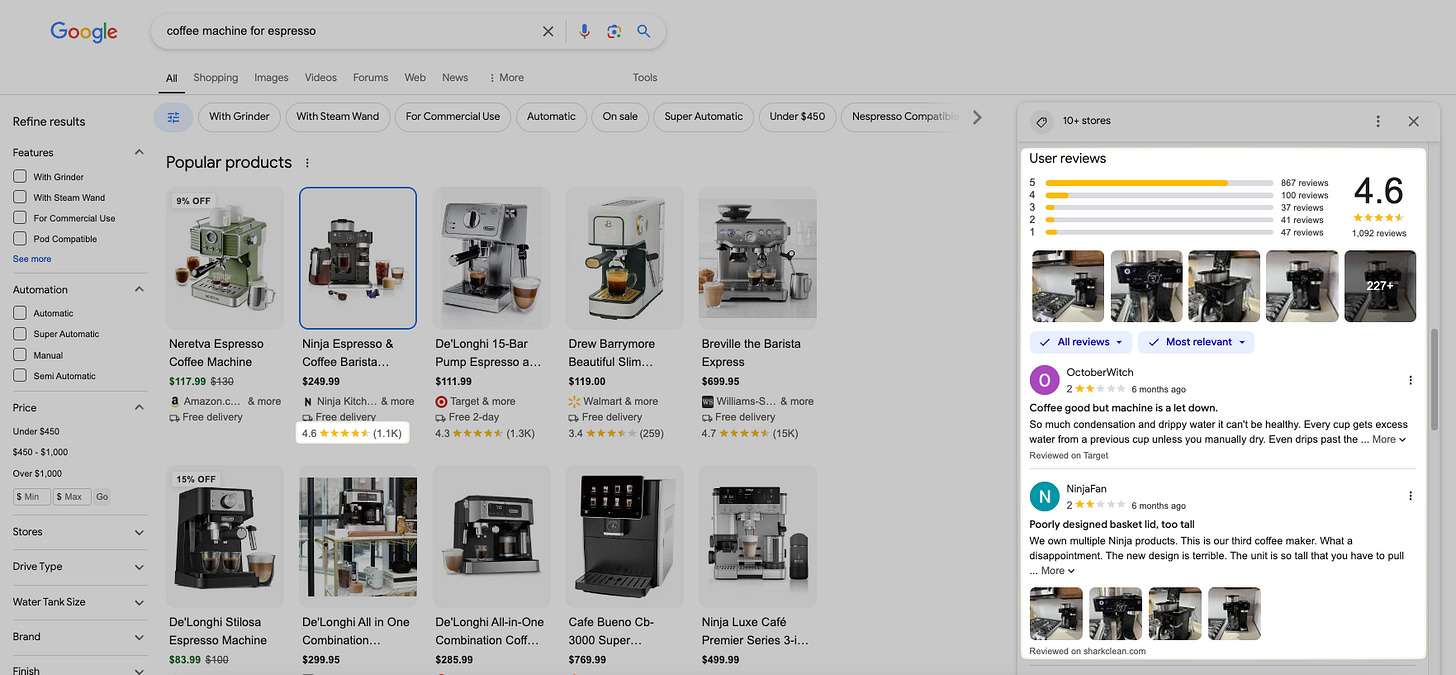This screenshot has width=1456, height=675.
Task: Close the product side panel
Action: [1413, 121]
